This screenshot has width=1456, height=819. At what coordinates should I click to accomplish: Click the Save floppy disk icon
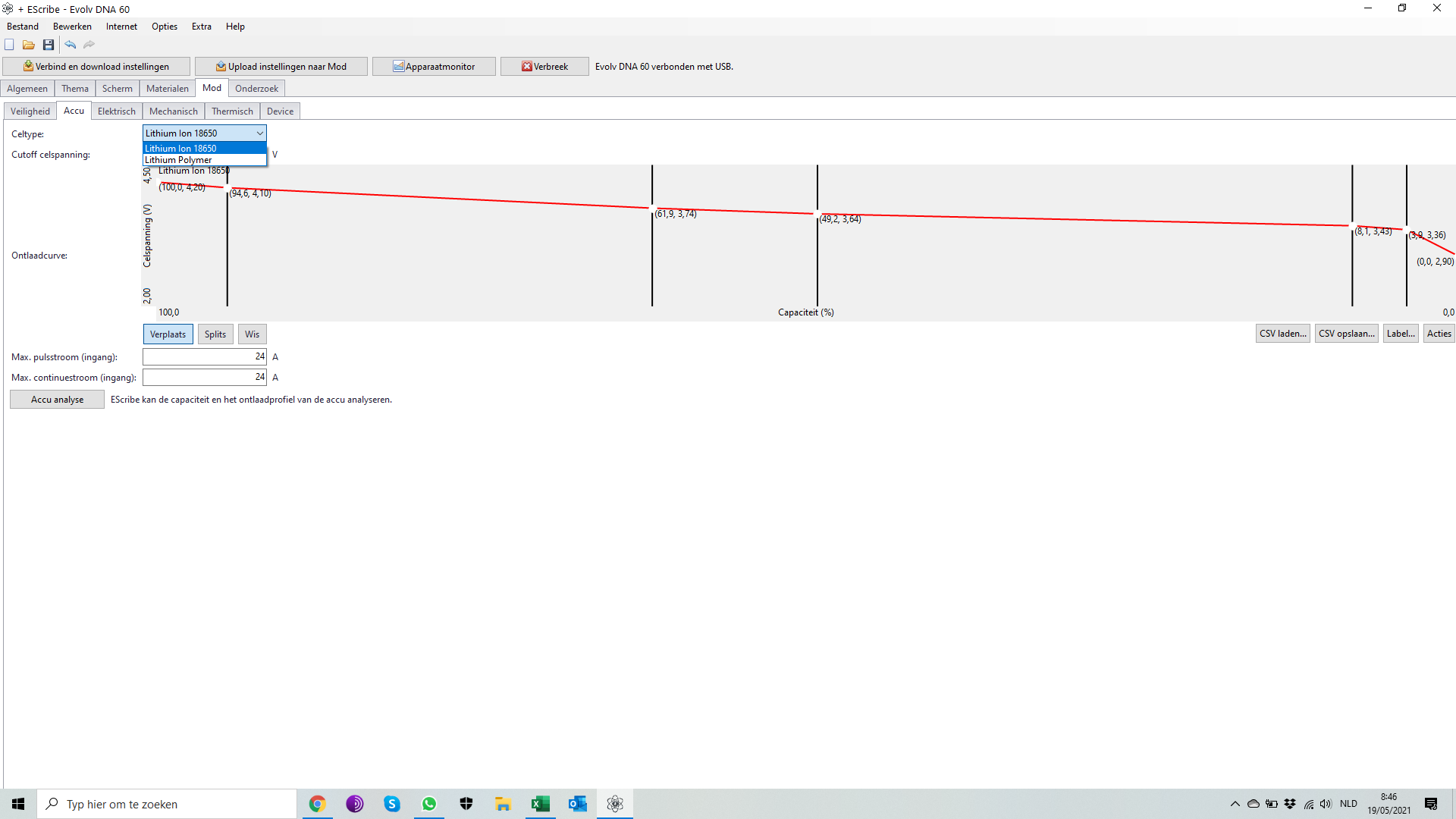(x=49, y=45)
